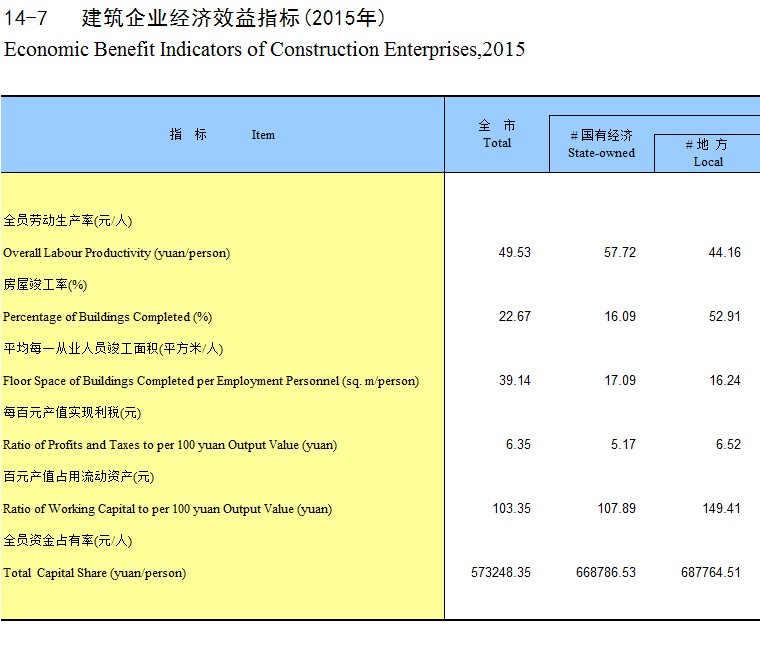
Task: Select the value 39.14
Action: pyautogui.click(x=515, y=381)
